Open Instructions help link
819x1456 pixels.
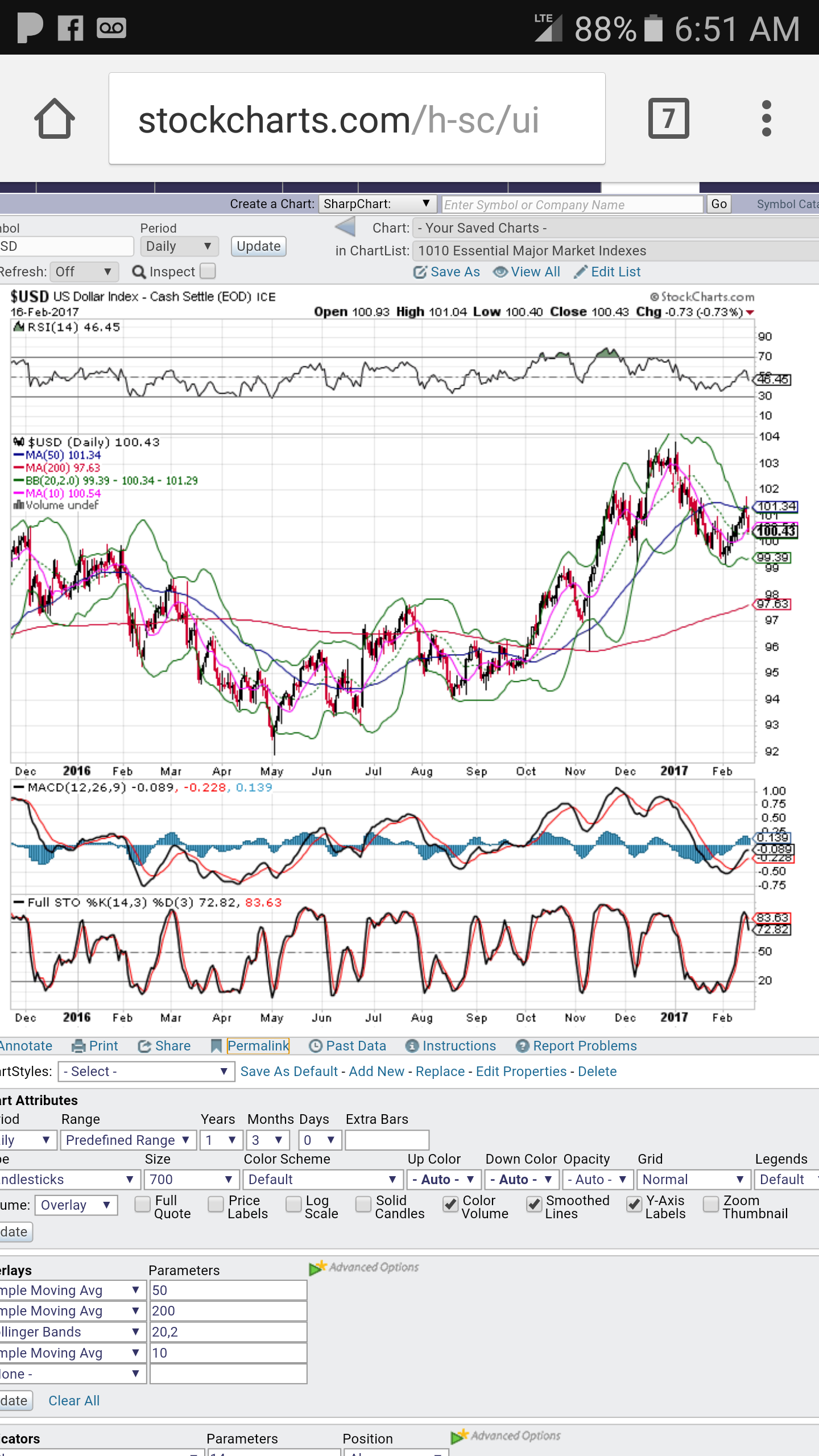pos(450,1046)
